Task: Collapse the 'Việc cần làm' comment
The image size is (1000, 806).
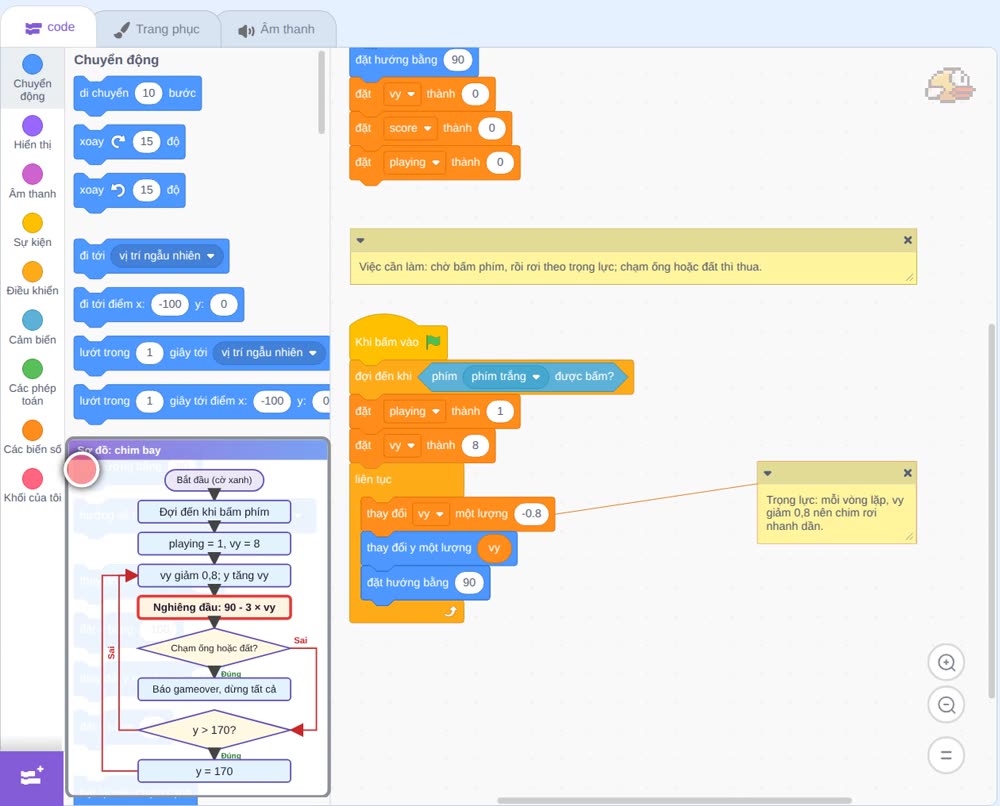Action: click(x=360, y=240)
